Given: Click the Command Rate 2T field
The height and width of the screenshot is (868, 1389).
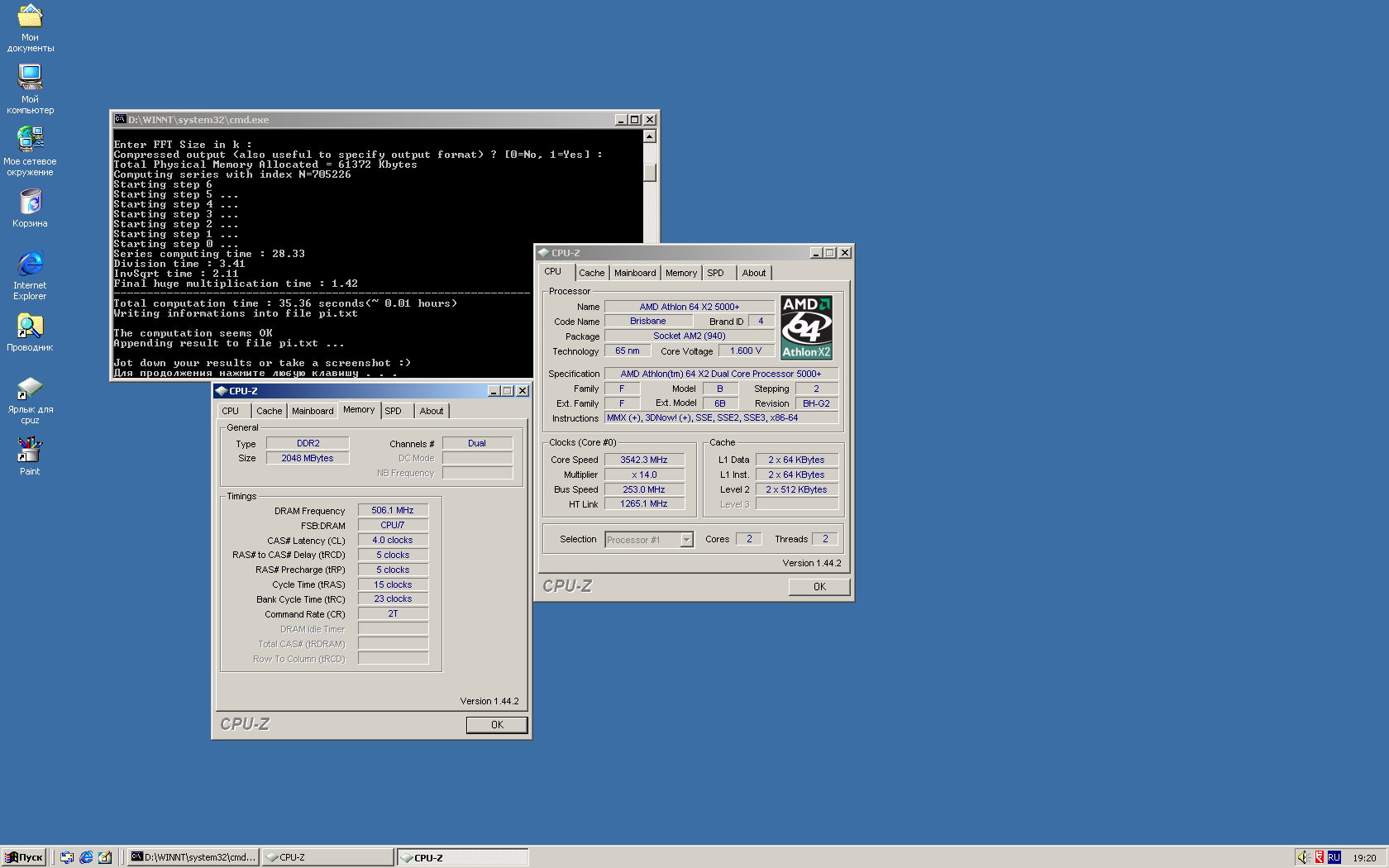Looking at the screenshot, I should [x=393, y=613].
